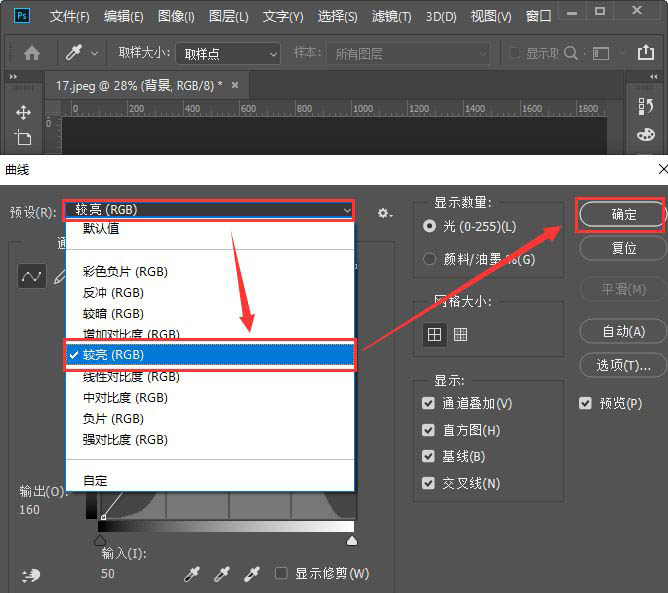Go to Photoshop home screen icon
The width and height of the screenshot is (668, 593).
point(32,53)
